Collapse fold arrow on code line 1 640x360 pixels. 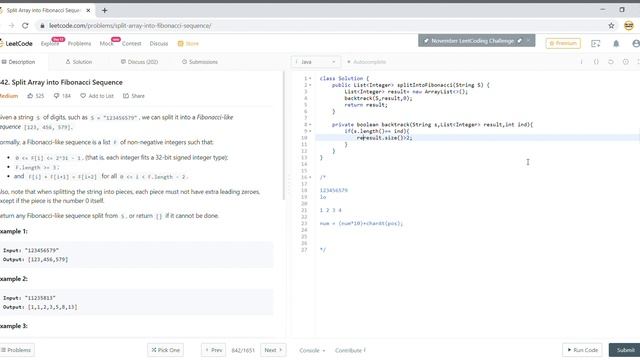(x=310, y=78)
